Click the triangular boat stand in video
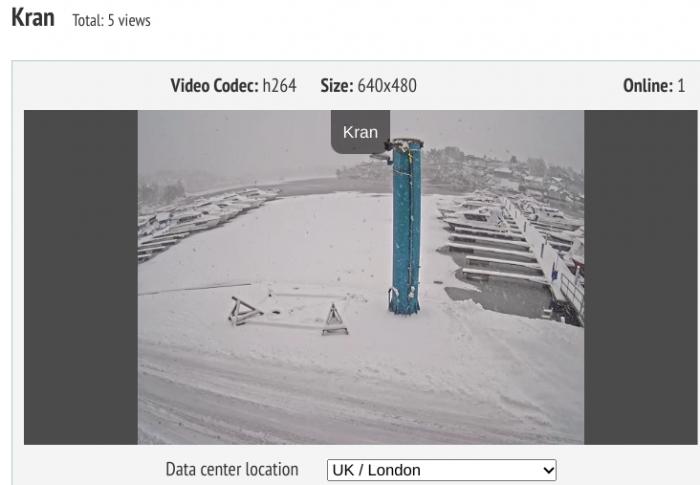The image size is (700, 485). pos(244,310)
